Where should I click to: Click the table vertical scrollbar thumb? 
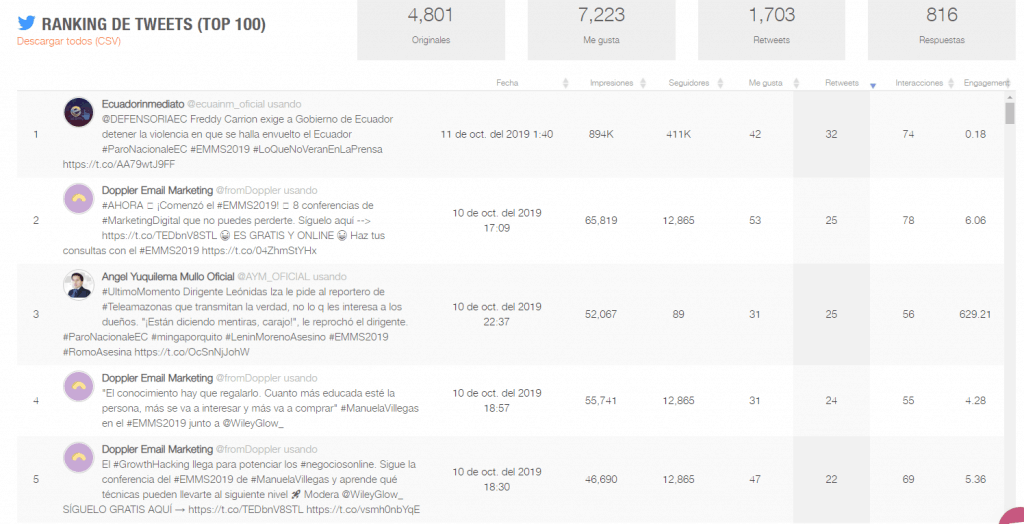[x=1010, y=112]
